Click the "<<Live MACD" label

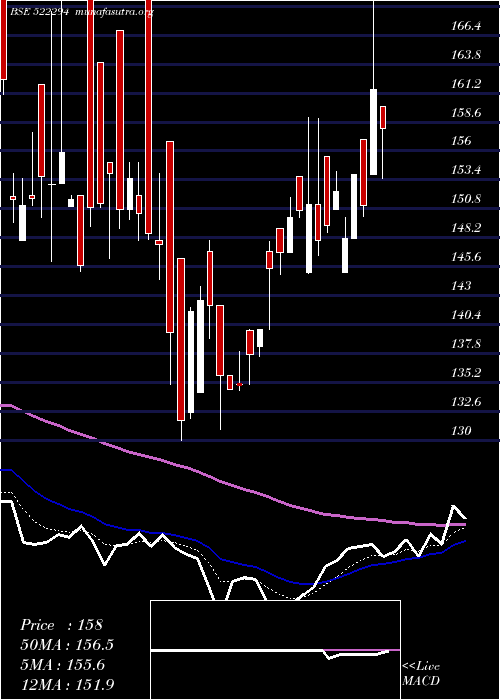point(421,674)
